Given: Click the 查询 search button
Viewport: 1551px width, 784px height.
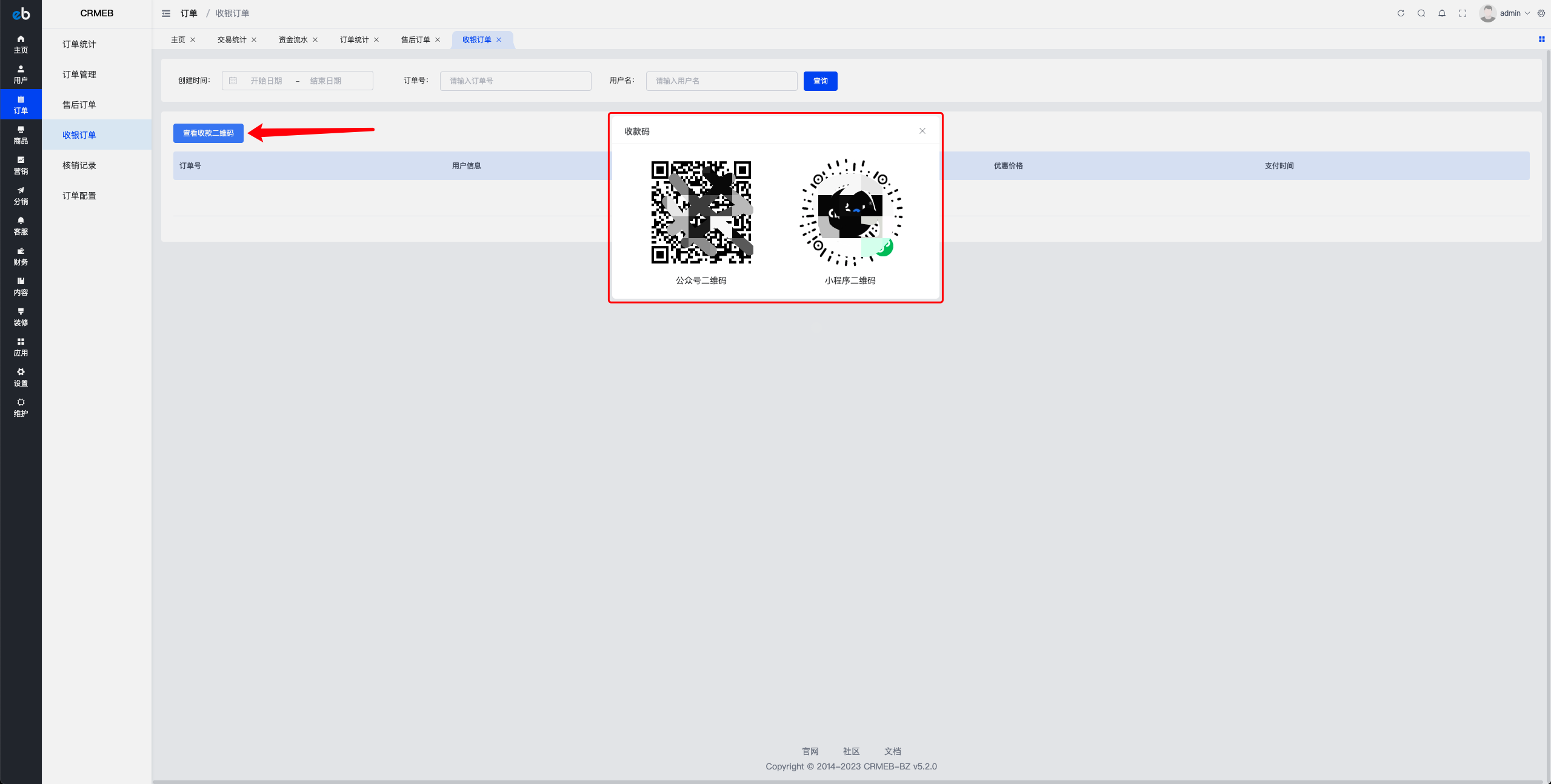Looking at the screenshot, I should click(x=820, y=81).
